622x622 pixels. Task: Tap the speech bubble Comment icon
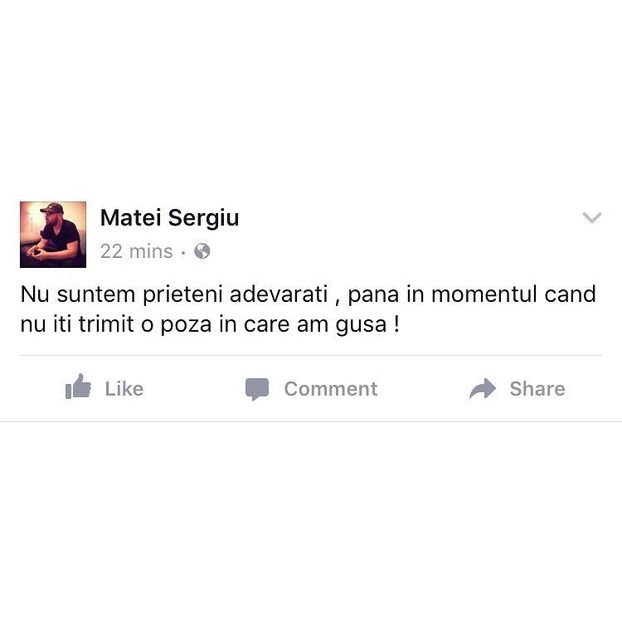[257, 389]
